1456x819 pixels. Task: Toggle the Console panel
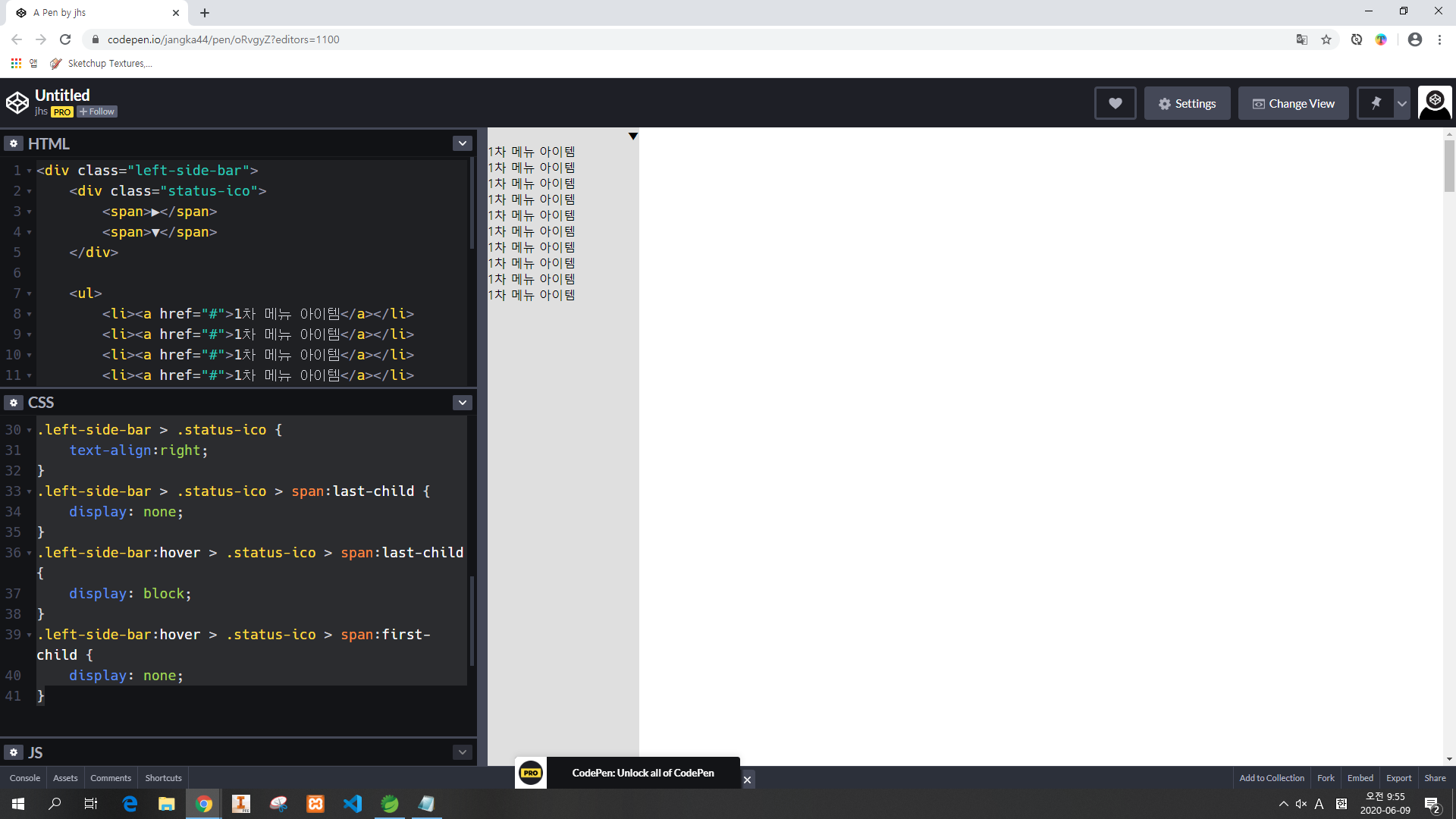click(x=25, y=778)
